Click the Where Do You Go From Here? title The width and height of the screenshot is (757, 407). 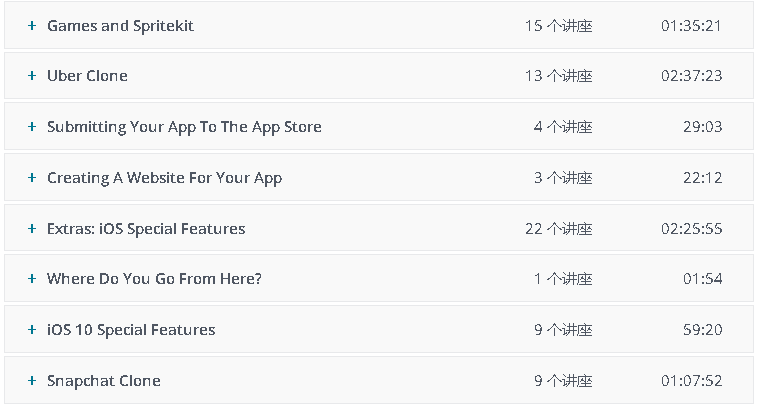[154, 279]
